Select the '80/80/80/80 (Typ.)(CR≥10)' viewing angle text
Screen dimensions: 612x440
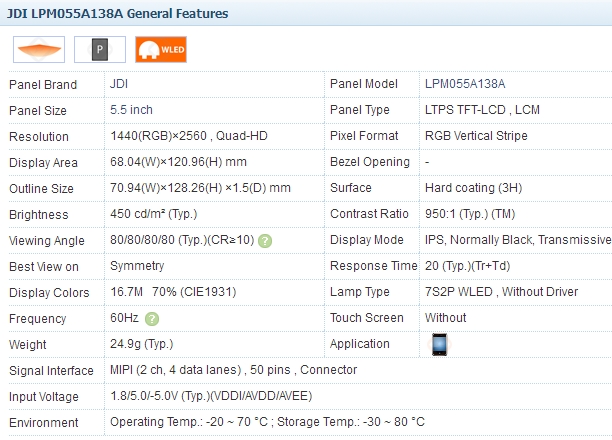pos(182,240)
